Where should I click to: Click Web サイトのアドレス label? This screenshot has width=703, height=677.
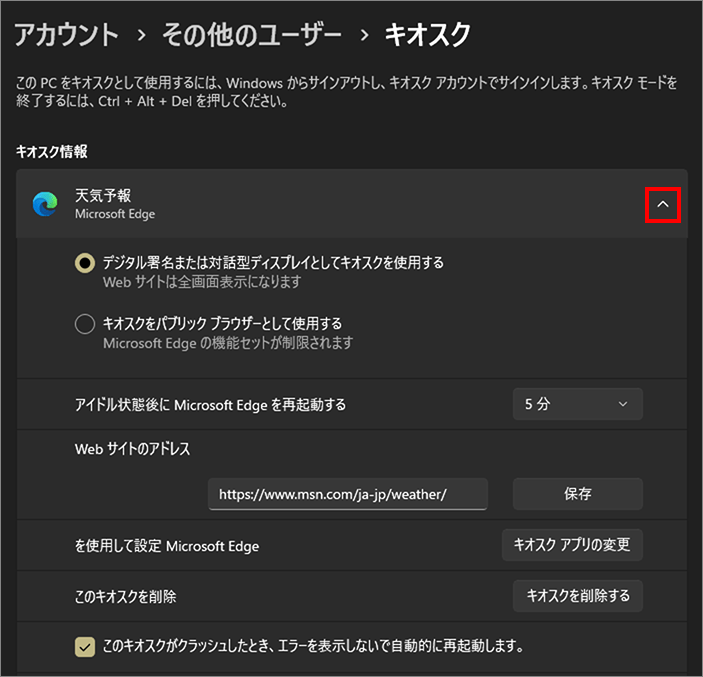click(132, 449)
